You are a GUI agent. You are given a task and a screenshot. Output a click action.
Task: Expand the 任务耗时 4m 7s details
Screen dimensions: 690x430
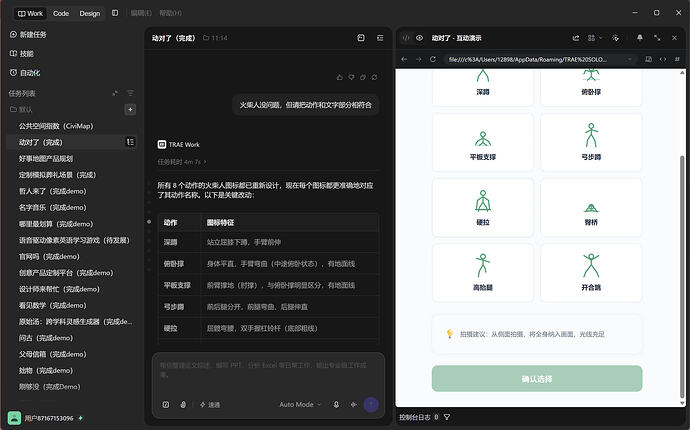(x=182, y=162)
